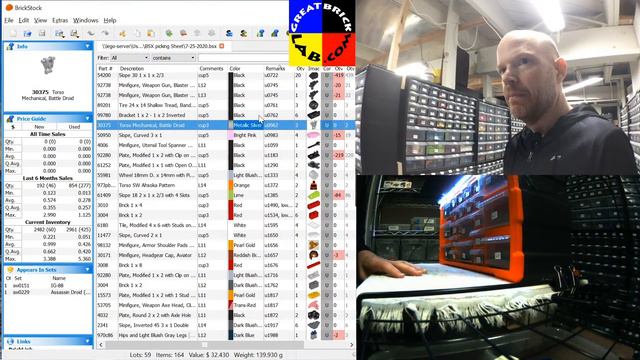Click the part image in Bright Pink slope row

tap(313, 135)
